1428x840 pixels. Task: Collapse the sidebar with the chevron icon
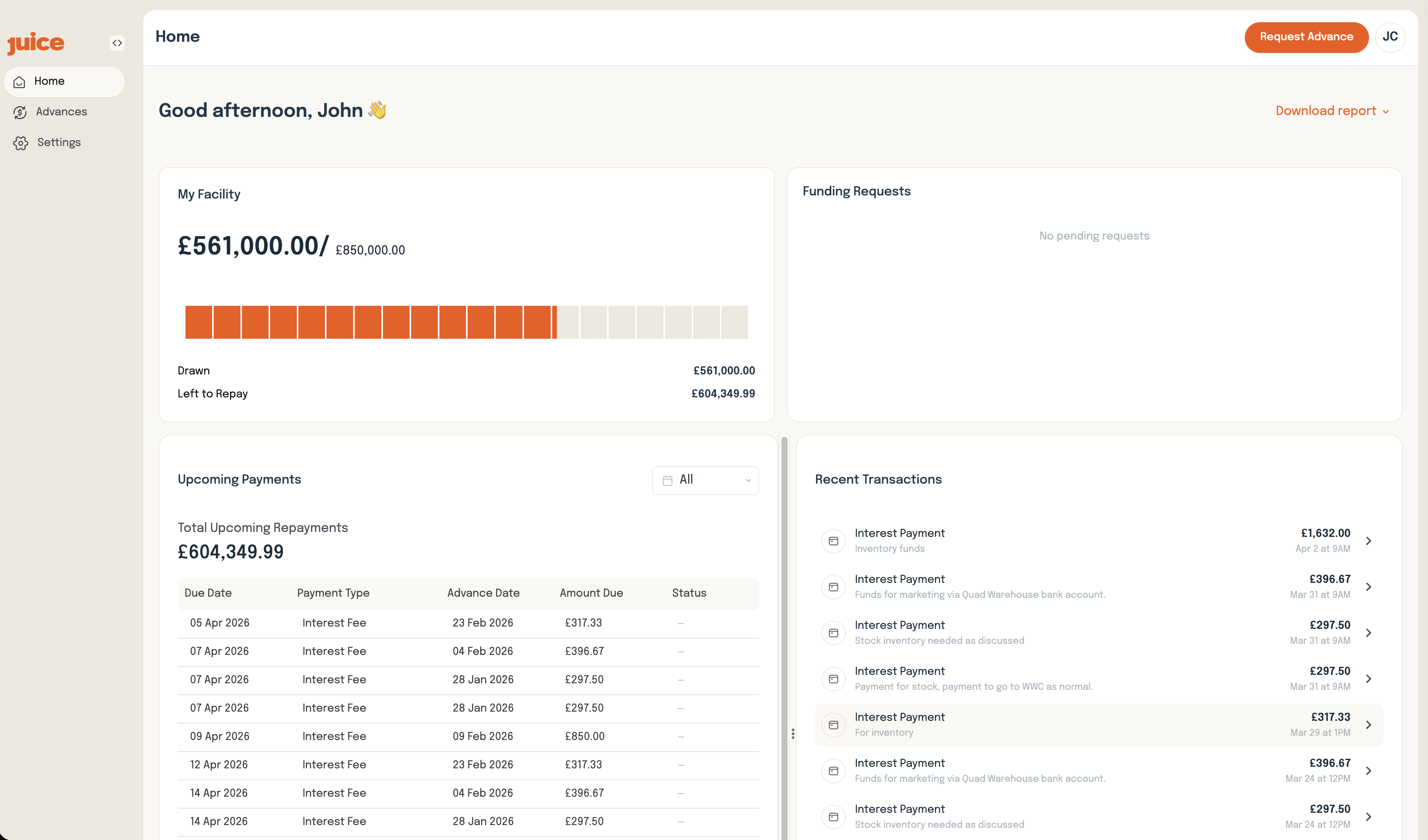coord(117,43)
